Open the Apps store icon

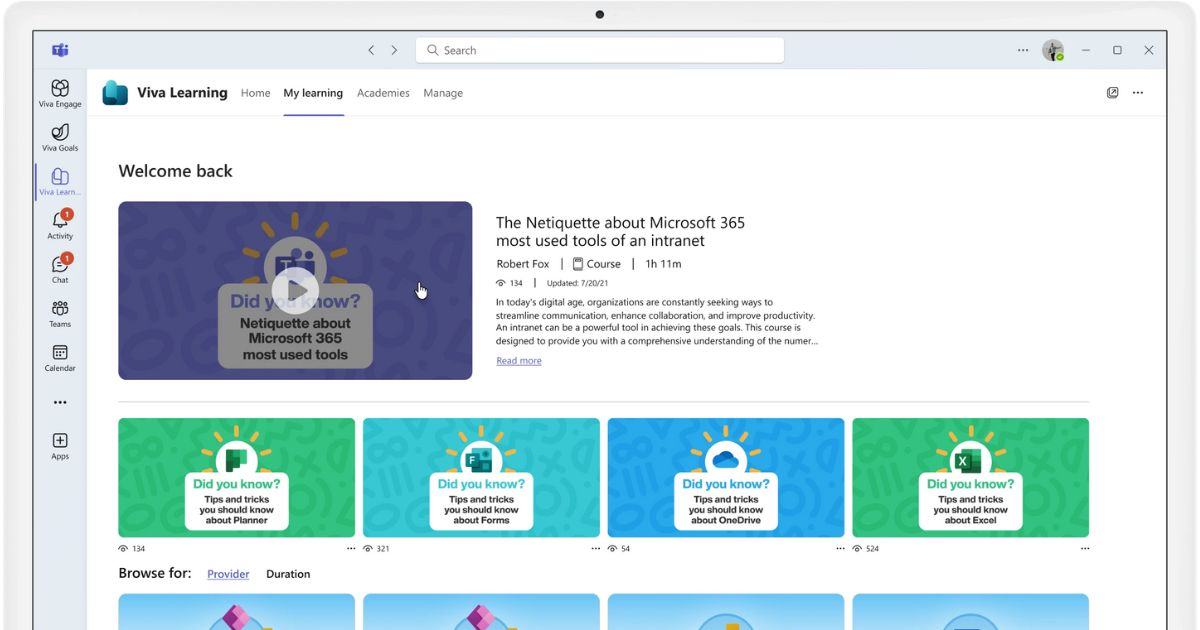pyautogui.click(x=60, y=444)
